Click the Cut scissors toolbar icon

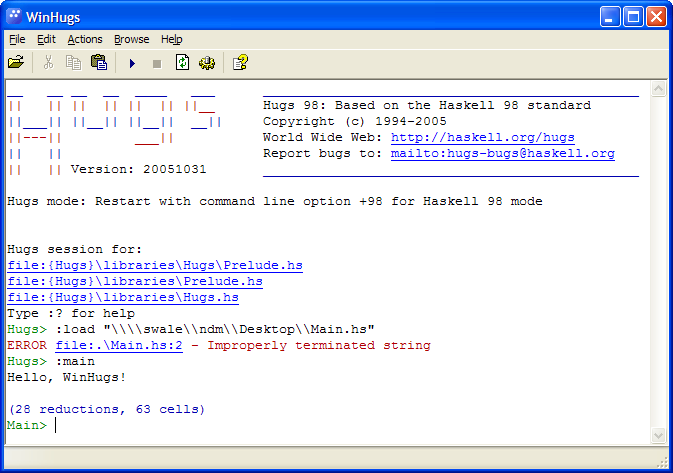pyautogui.click(x=47, y=63)
